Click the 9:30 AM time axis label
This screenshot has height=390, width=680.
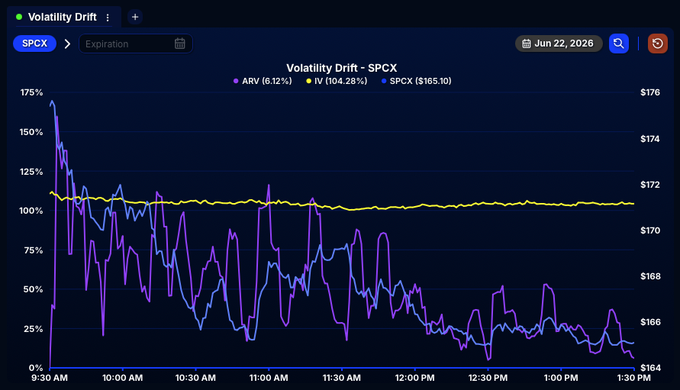[49, 378]
